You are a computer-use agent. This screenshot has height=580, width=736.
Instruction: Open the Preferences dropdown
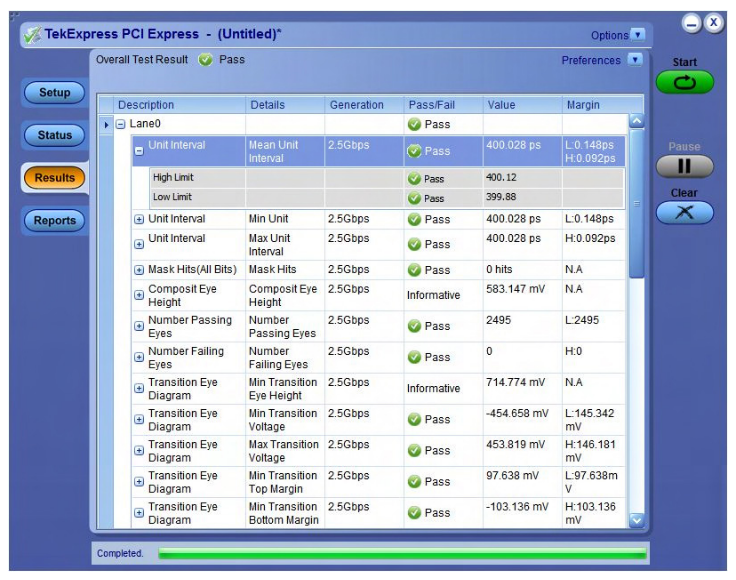tap(634, 60)
